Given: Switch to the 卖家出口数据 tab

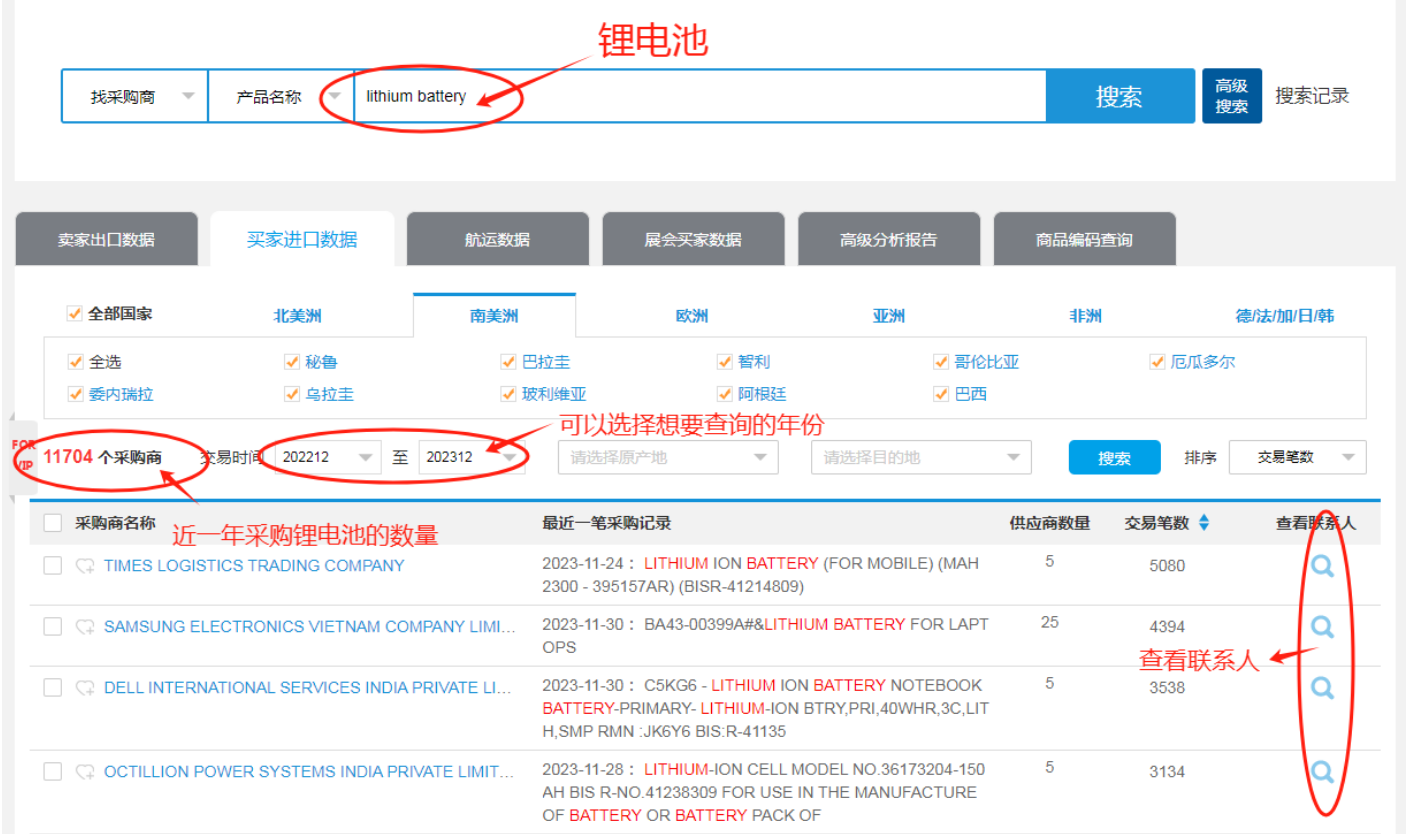Looking at the screenshot, I should [x=106, y=240].
